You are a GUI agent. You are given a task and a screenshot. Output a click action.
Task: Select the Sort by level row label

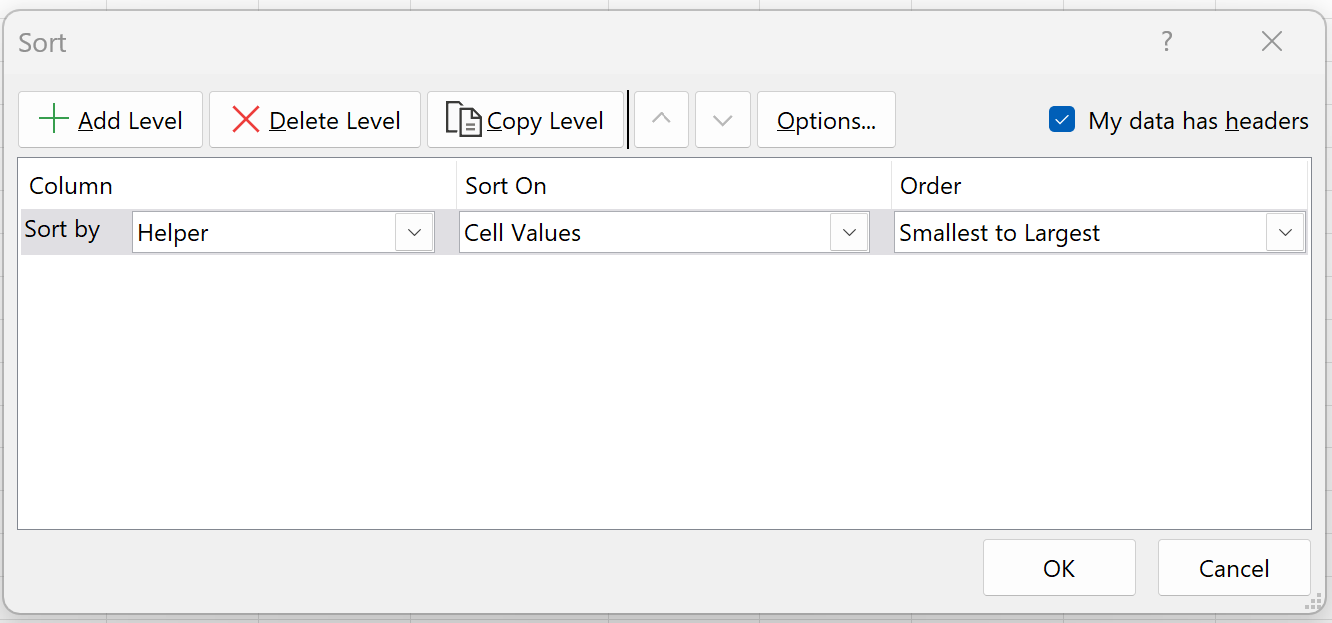pos(62,229)
